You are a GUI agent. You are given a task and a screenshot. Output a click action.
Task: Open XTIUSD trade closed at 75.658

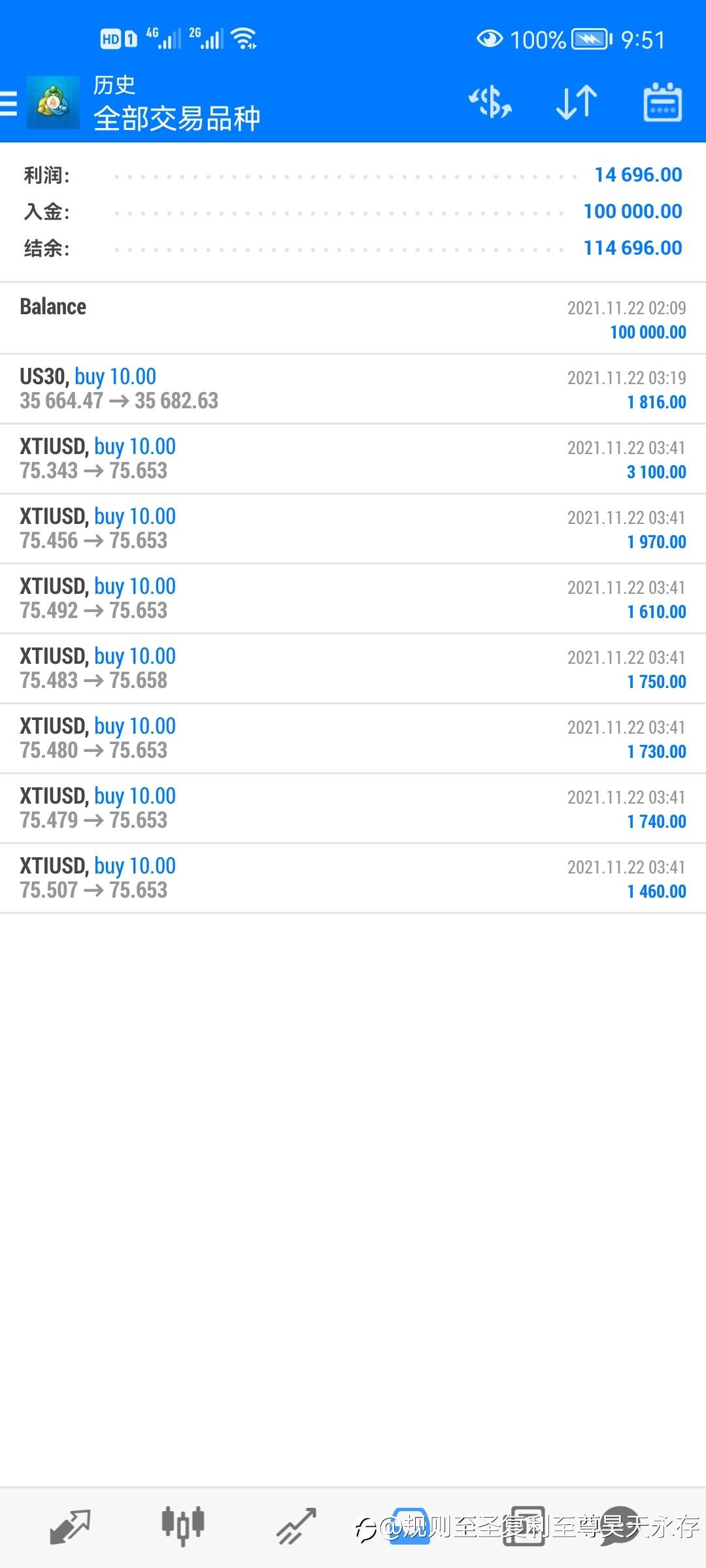click(353, 668)
